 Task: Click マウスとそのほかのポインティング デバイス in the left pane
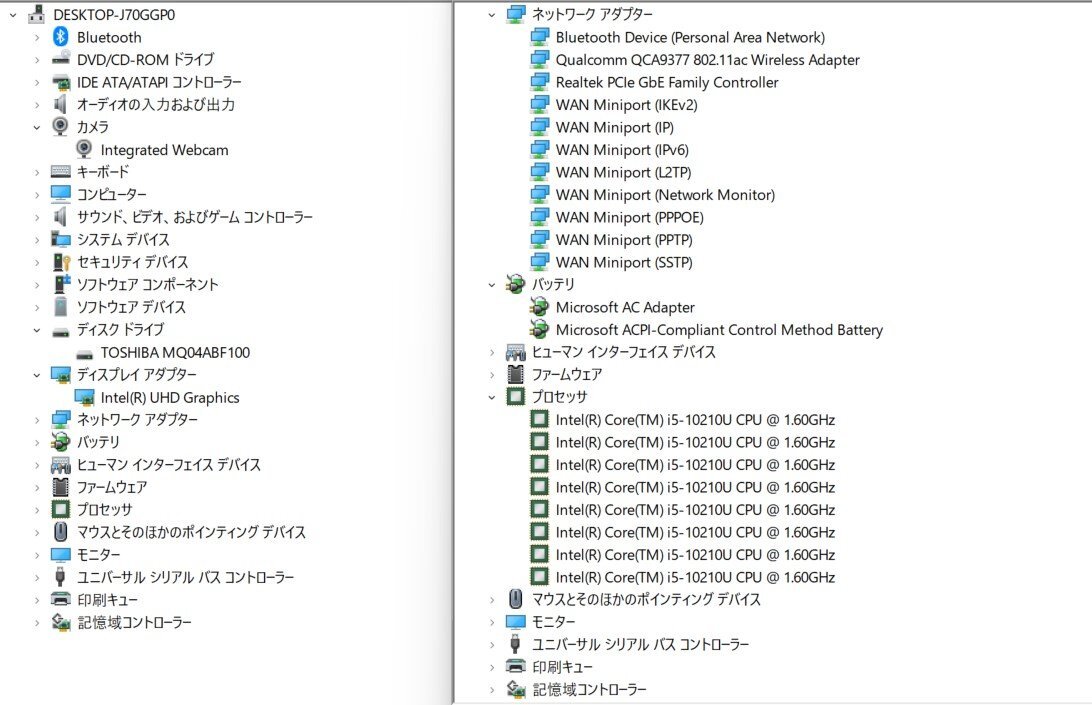point(191,532)
